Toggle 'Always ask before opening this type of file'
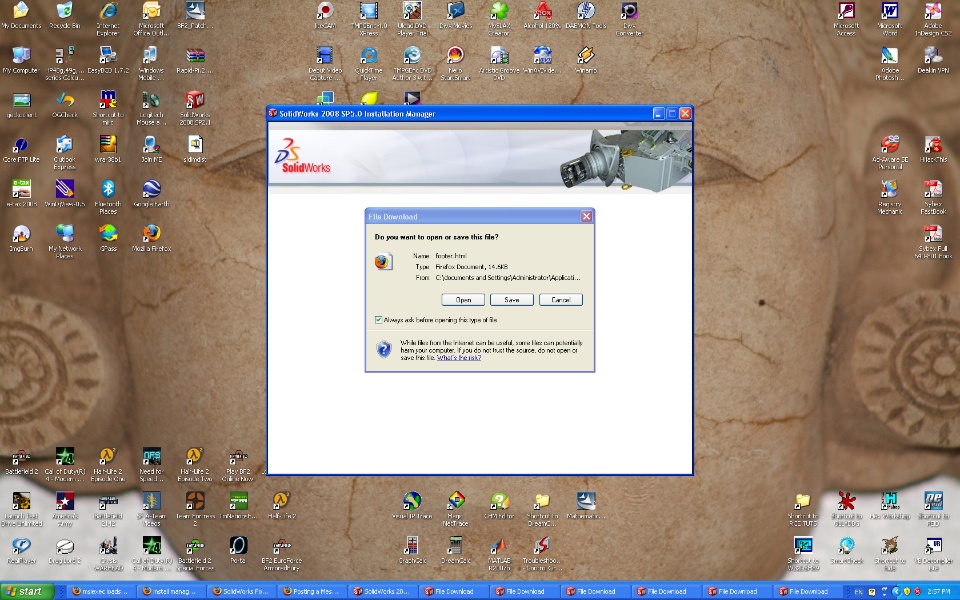 tap(378, 320)
